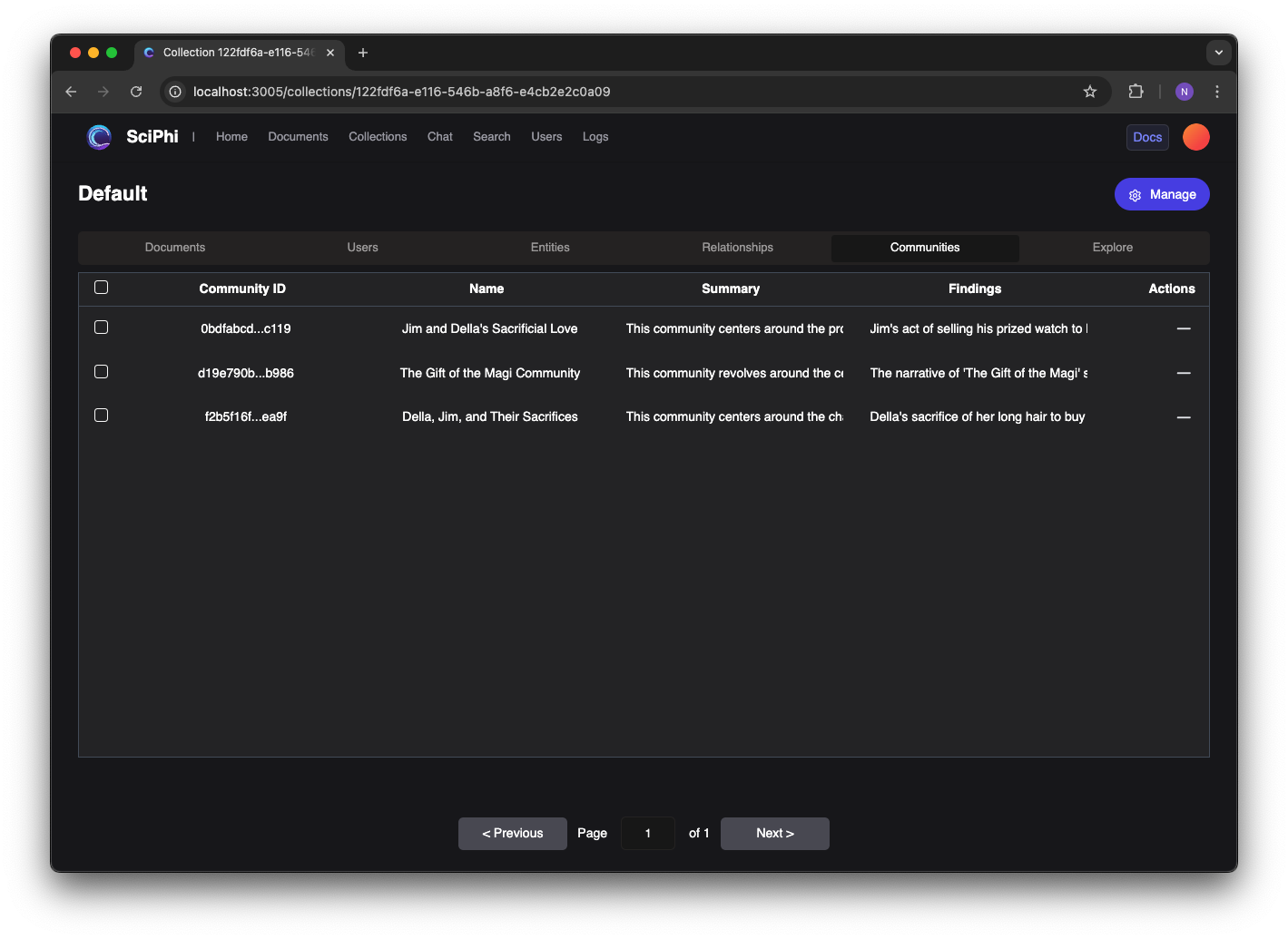1288x939 pixels.
Task: Click community ID d19e790b...b986
Action: 246,373
